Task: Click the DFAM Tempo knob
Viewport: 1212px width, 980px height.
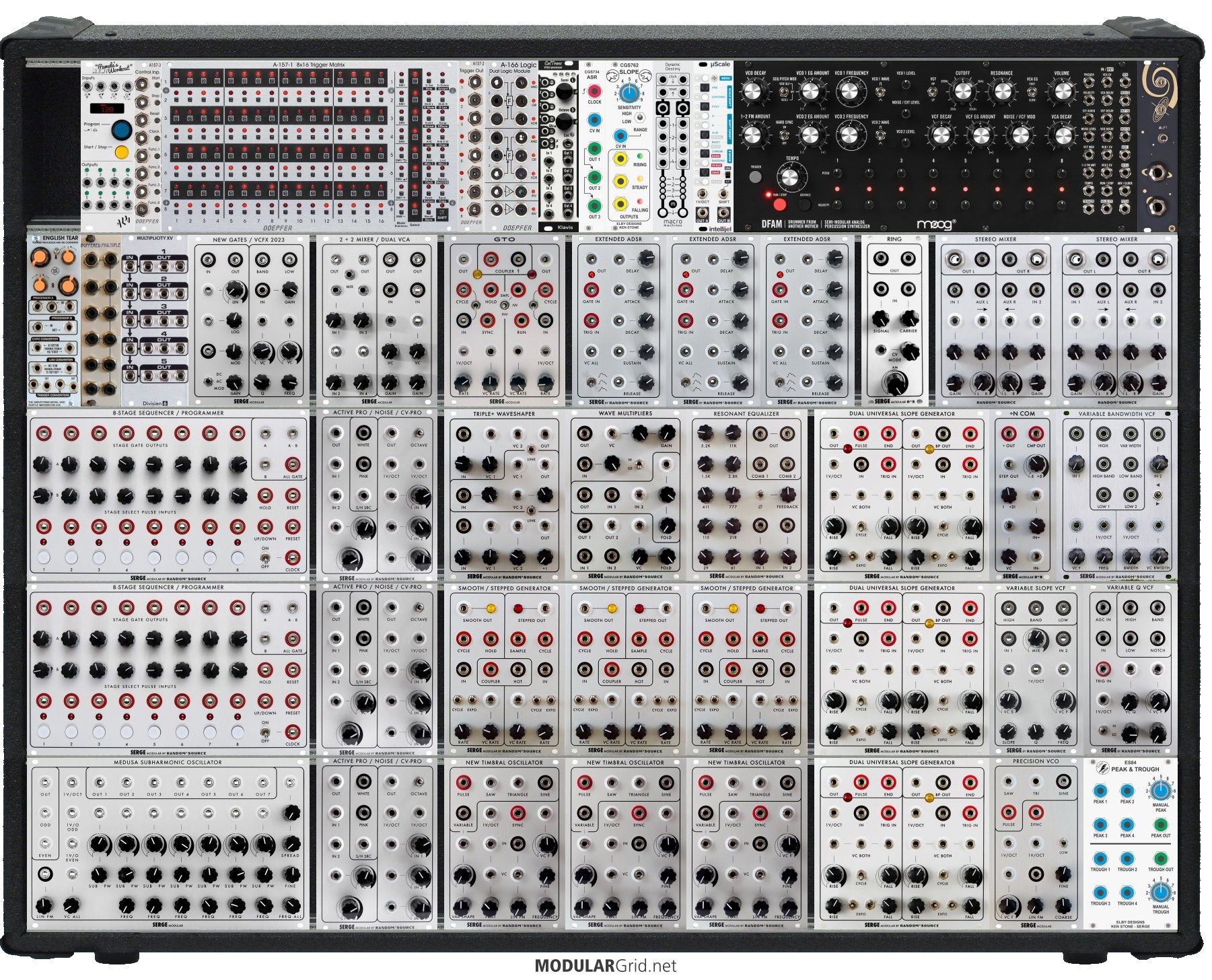Action: coord(789,178)
